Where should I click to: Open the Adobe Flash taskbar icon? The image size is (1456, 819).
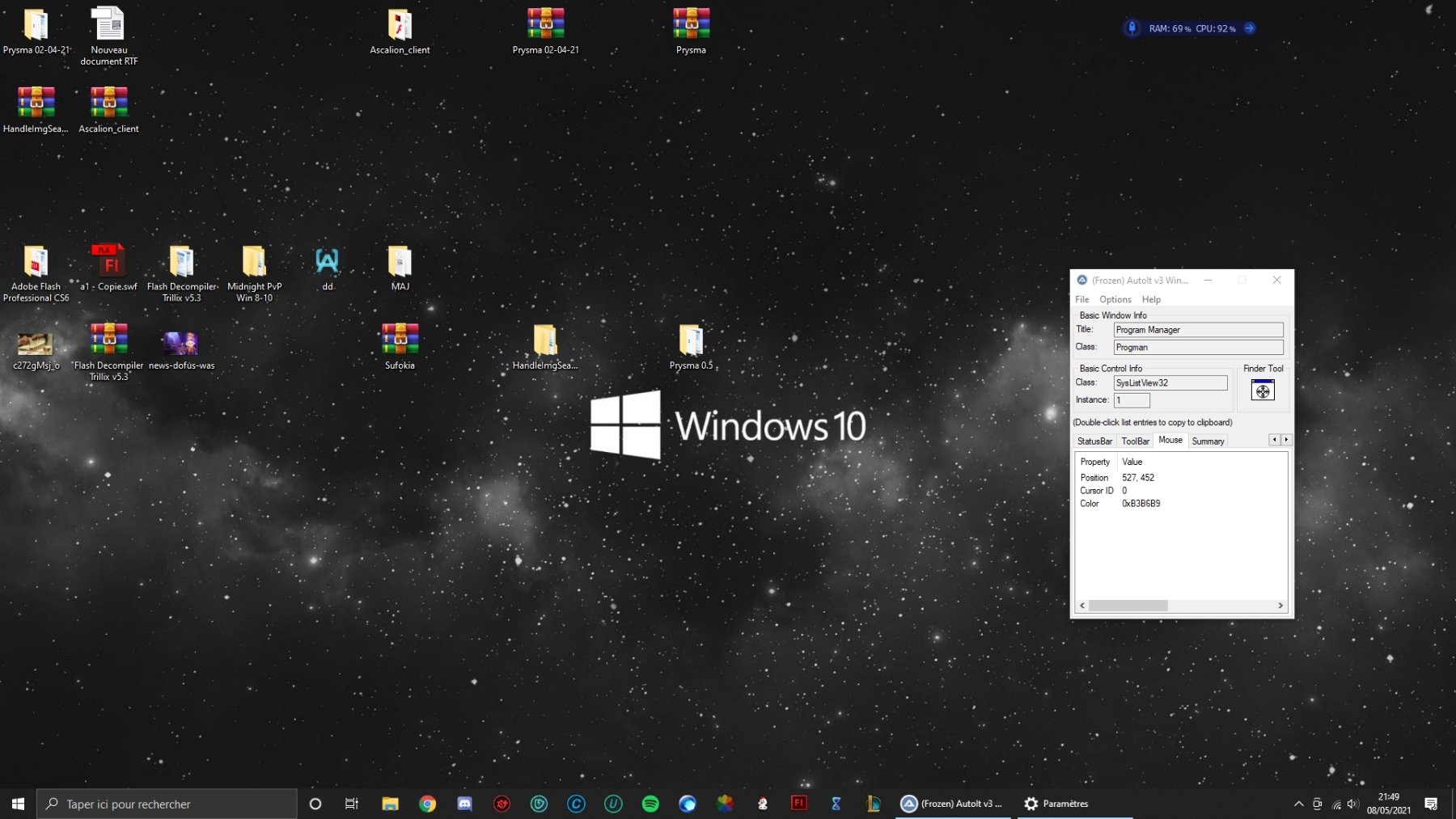(x=798, y=804)
